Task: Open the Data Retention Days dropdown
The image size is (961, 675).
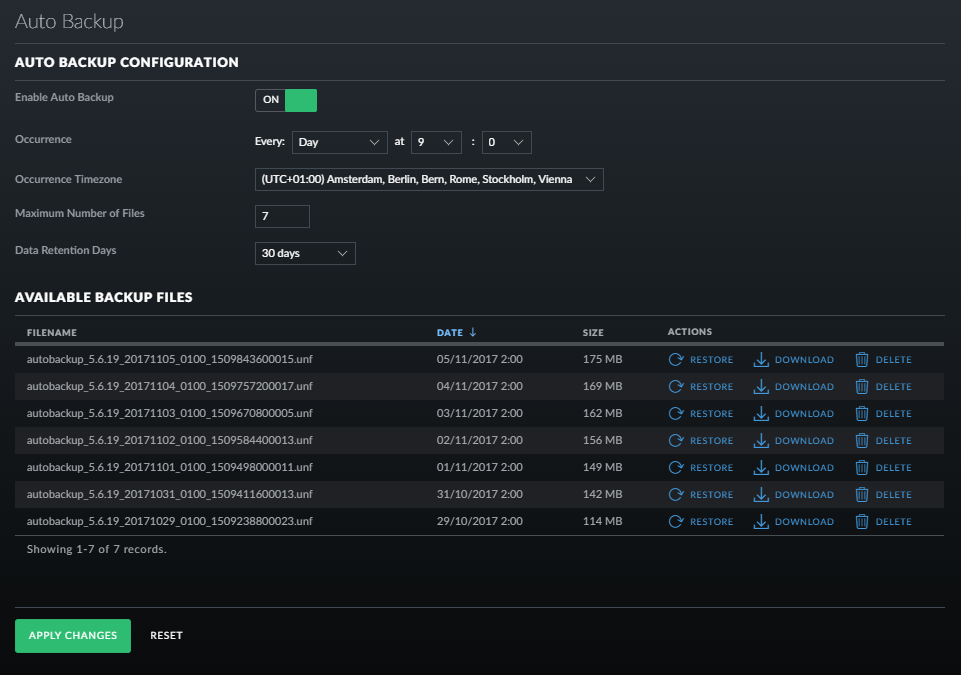Action: point(305,254)
